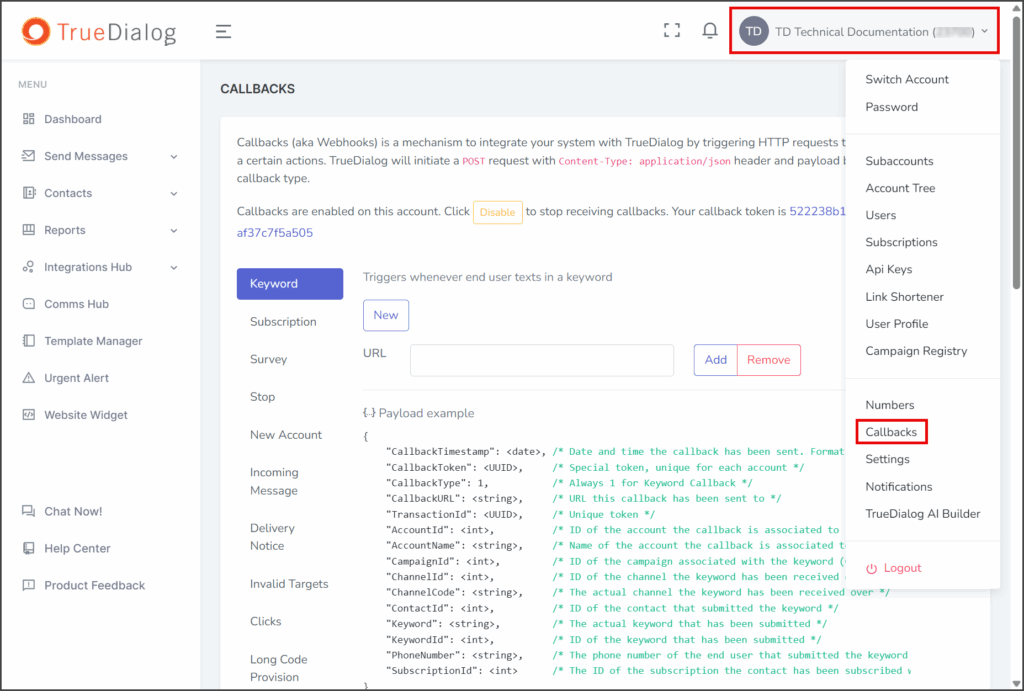Click the Send Messages envelope icon
This screenshot has height=691, width=1024.
29,156
